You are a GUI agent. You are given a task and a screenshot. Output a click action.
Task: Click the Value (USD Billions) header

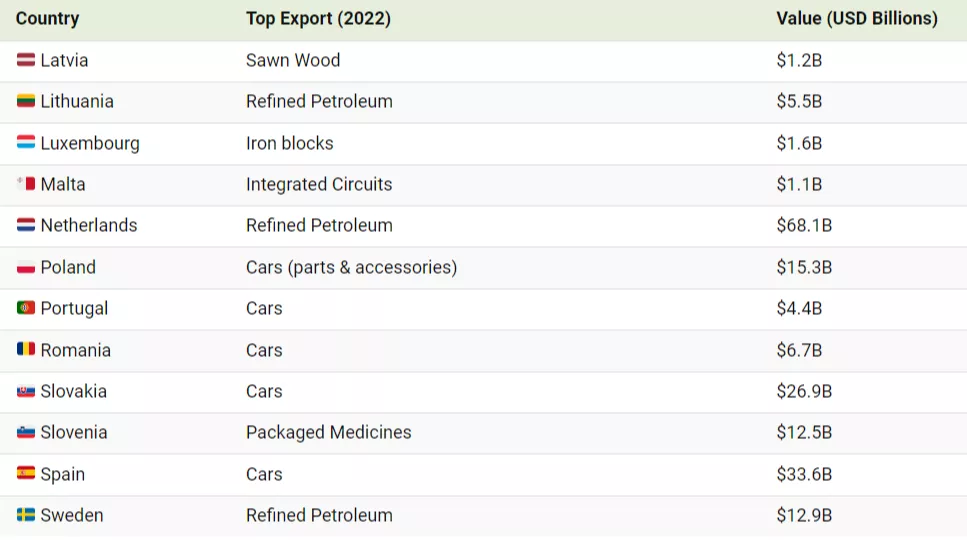[x=856, y=19]
